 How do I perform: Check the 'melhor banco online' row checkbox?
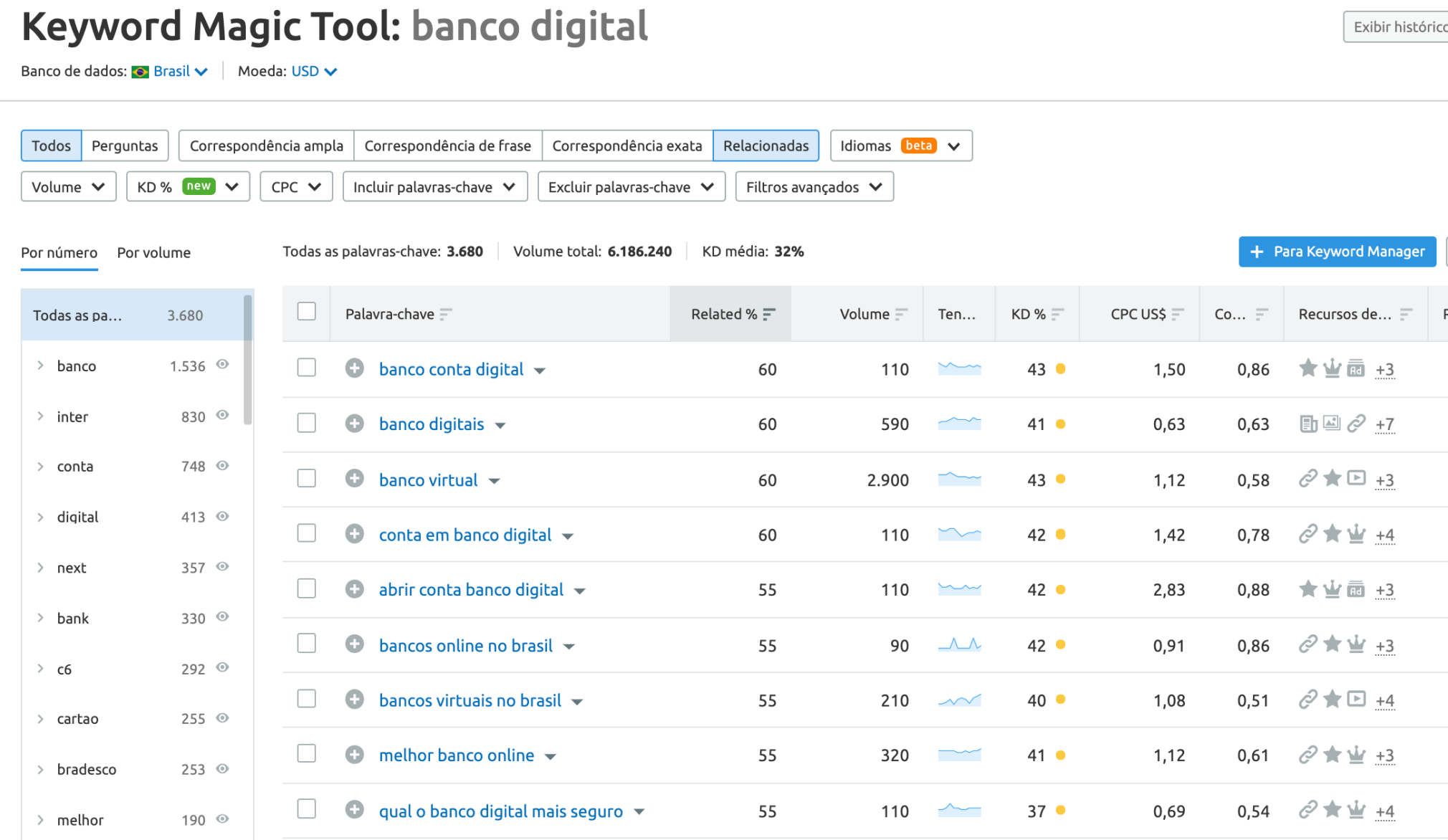(307, 754)
